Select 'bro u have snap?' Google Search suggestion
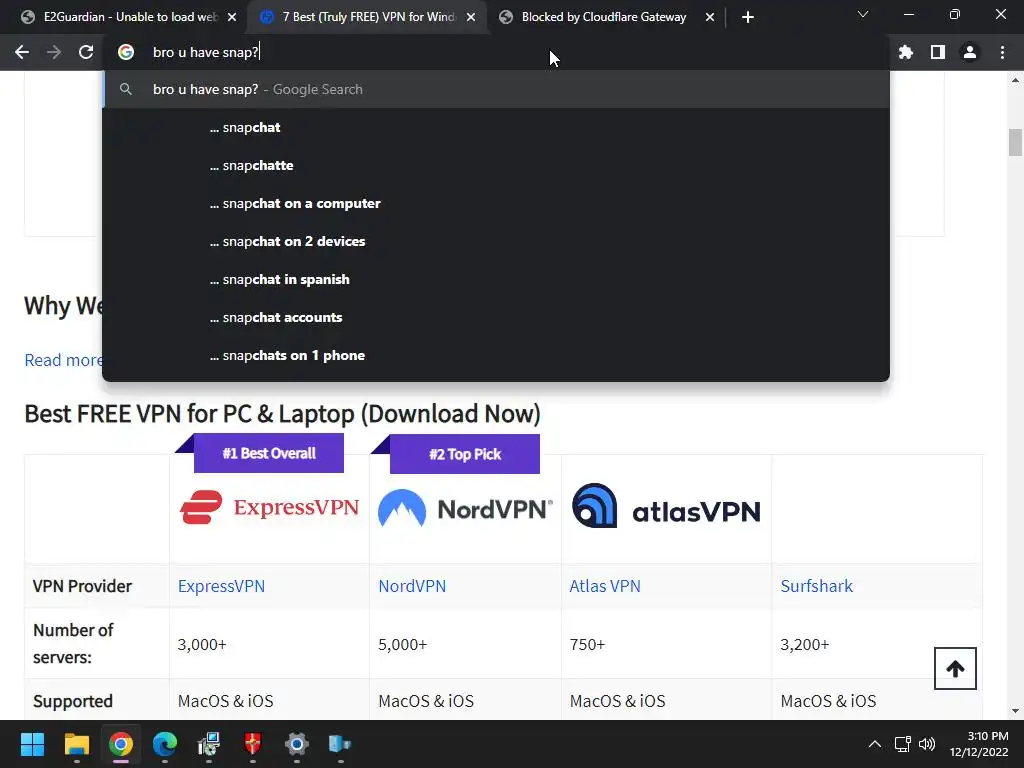Viewport: 1024px width, 768px height. pyautogui.click(x=496, y=89)
